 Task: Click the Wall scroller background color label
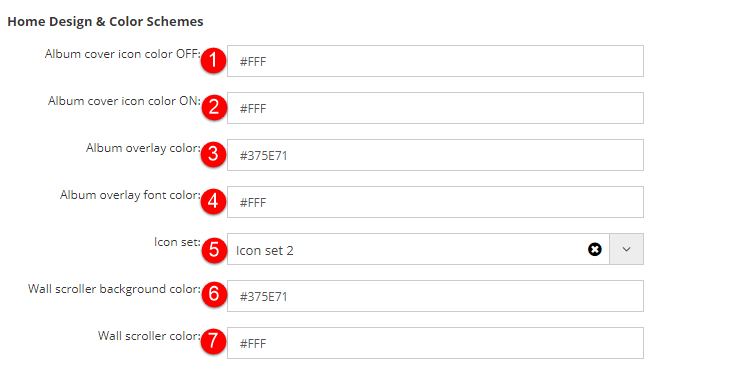pos(114,289)
